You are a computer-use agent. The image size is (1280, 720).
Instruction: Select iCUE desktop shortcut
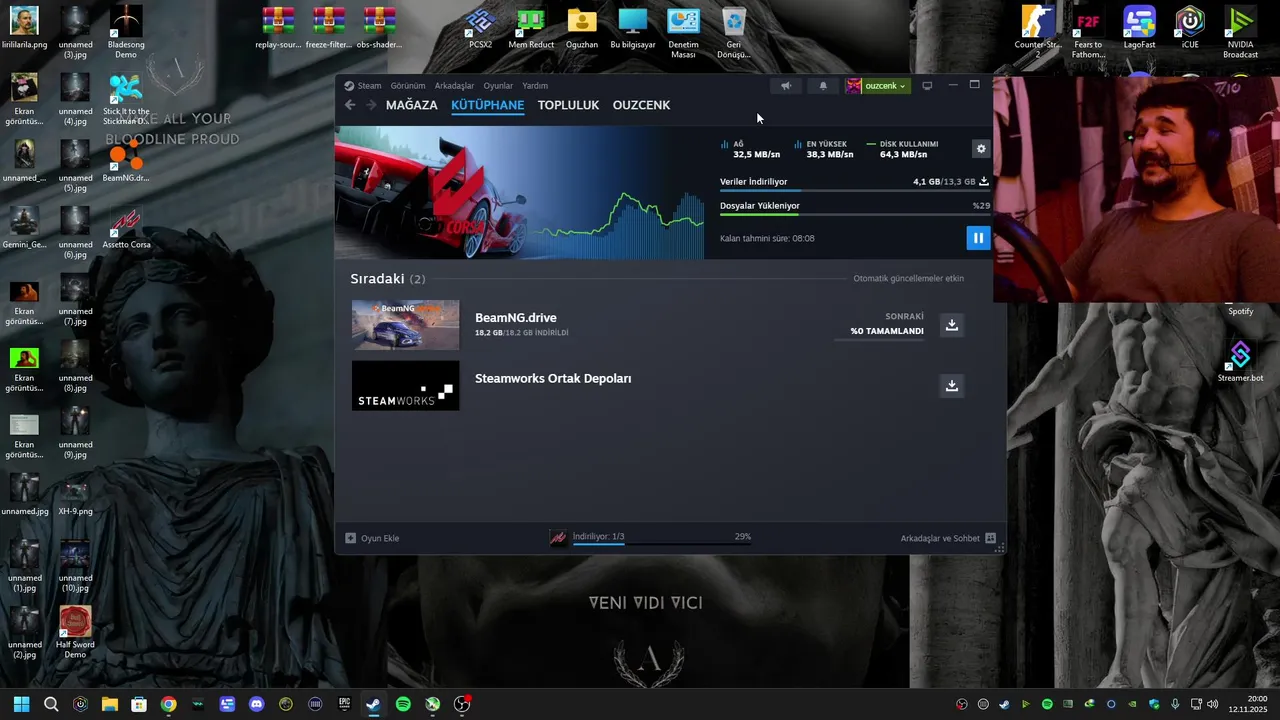[1190, 29]
